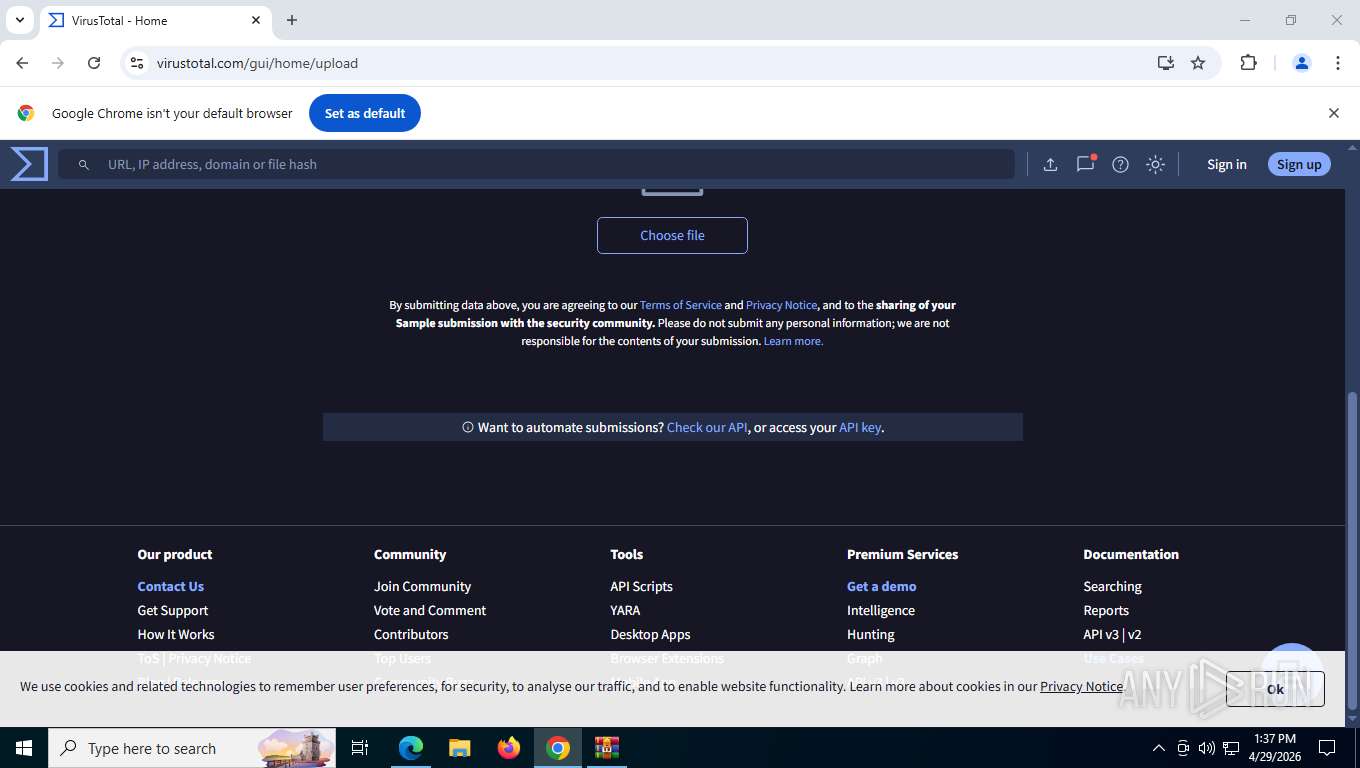Open the help question mark icon
Image resolution: width=1360 pixels, height=768 pixels.
[x=1120, y=164]
